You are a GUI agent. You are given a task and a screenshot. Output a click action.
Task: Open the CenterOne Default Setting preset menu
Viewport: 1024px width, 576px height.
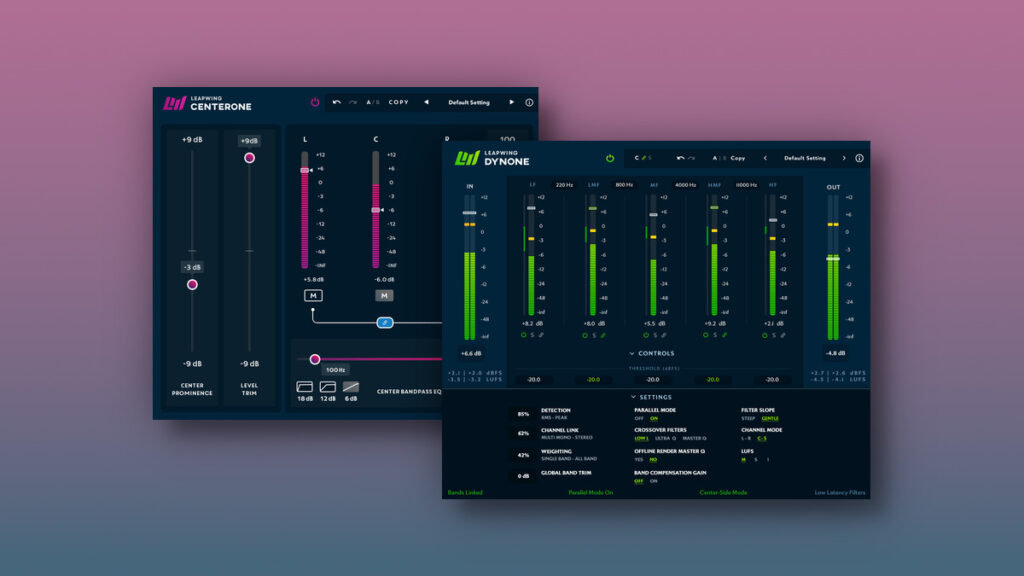tap(468, 102)
